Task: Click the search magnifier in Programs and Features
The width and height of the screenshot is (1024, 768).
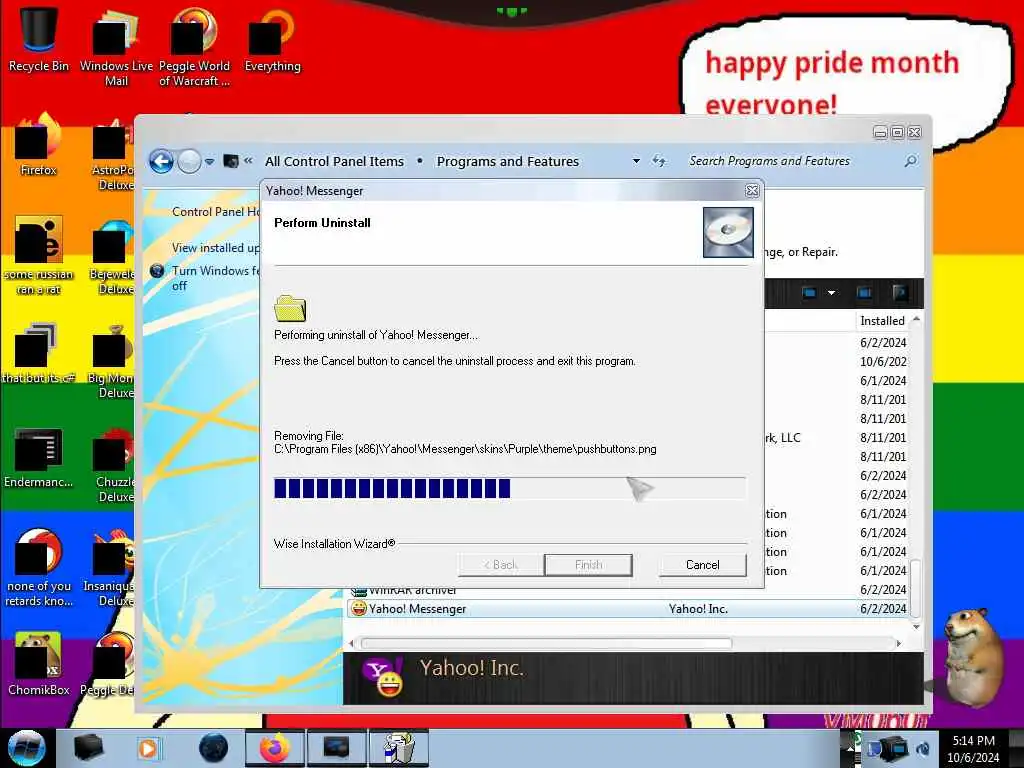Action: click(910, 161)
